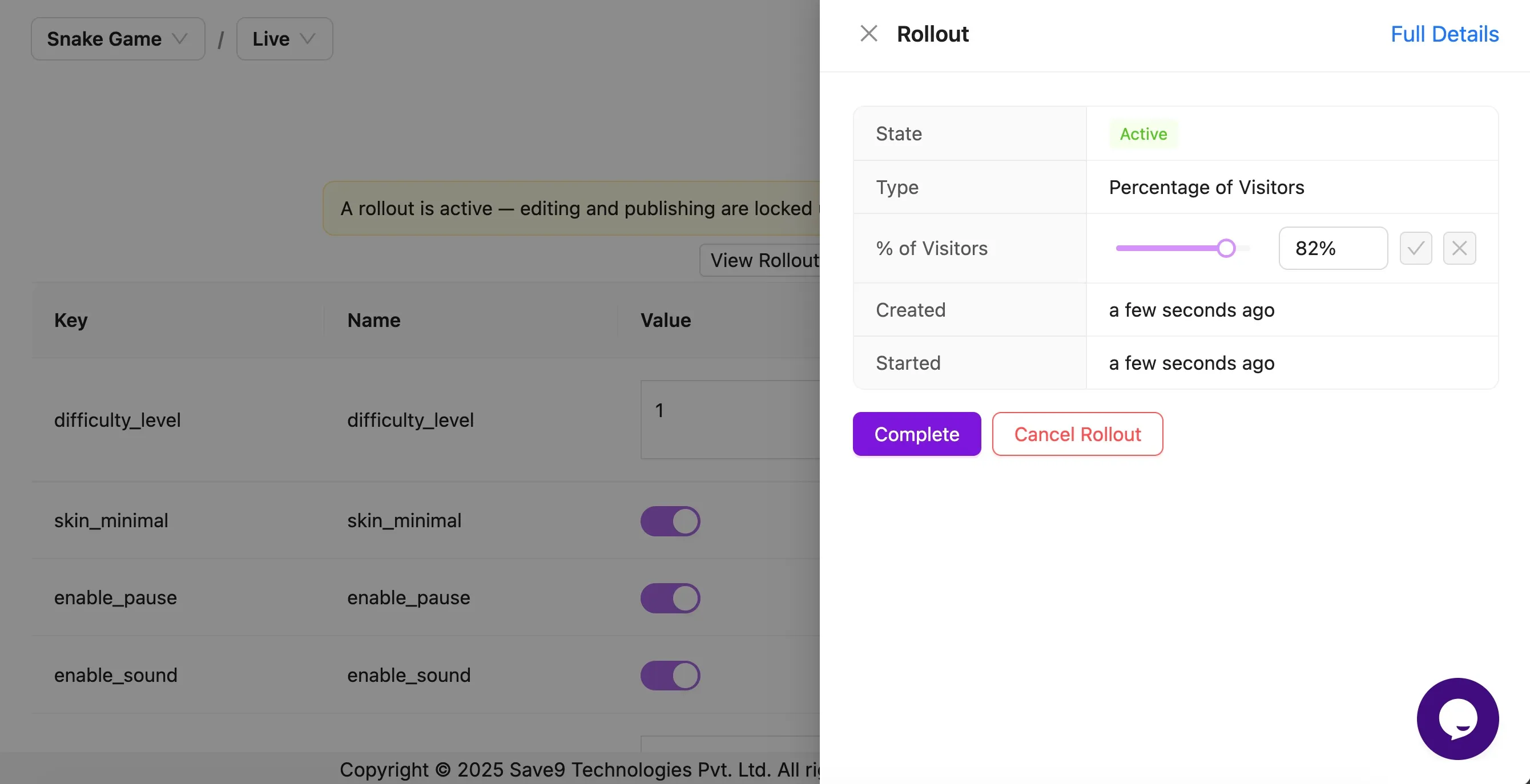Click the Complete rollout button

coord(916,434)
